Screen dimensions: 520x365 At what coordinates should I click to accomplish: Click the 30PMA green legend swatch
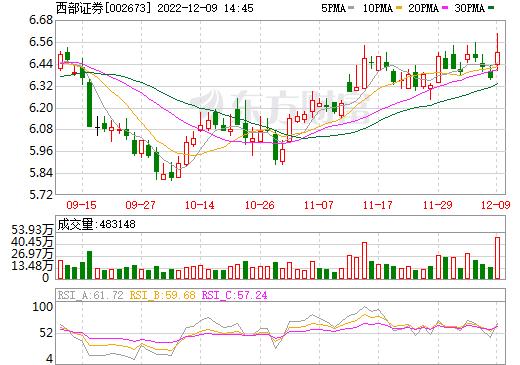point(491,8)
